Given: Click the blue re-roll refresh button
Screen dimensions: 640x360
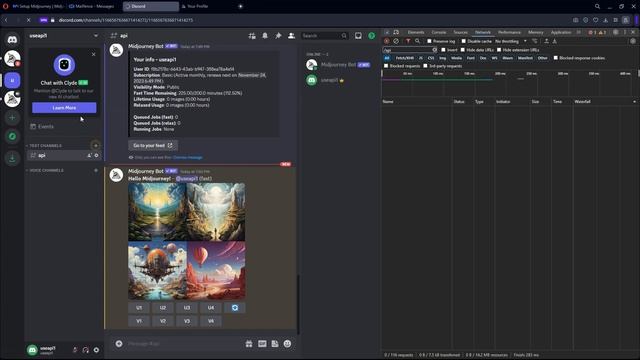Looking at the screenshot, I should [x=235, y=308].
